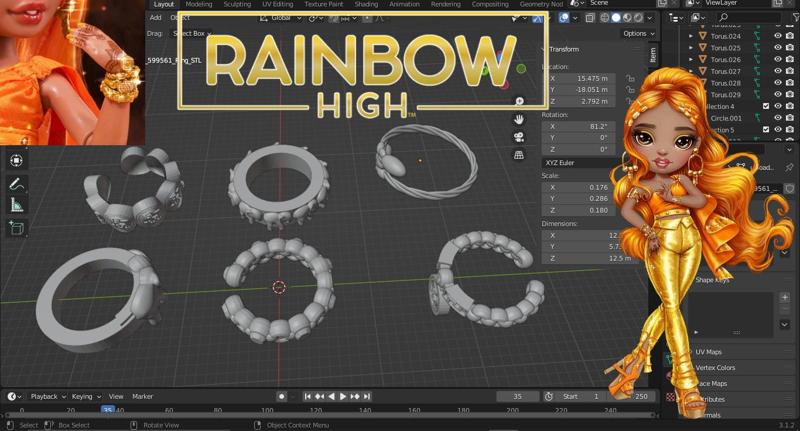This screenshot has width=800, height=431.
Task: Hide Torus.027 with eye icon
Action: [778, 71]
